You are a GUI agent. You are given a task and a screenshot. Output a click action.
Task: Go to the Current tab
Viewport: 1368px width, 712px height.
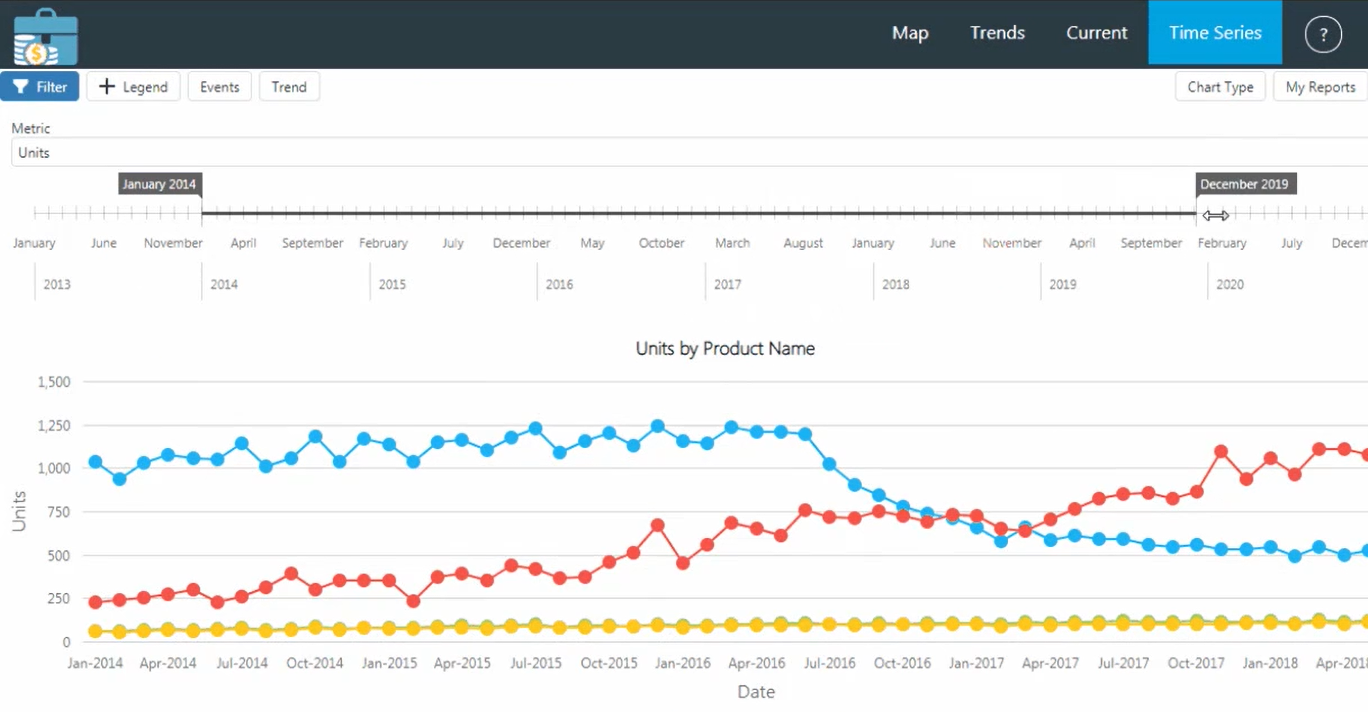(x=1096, y=33)
